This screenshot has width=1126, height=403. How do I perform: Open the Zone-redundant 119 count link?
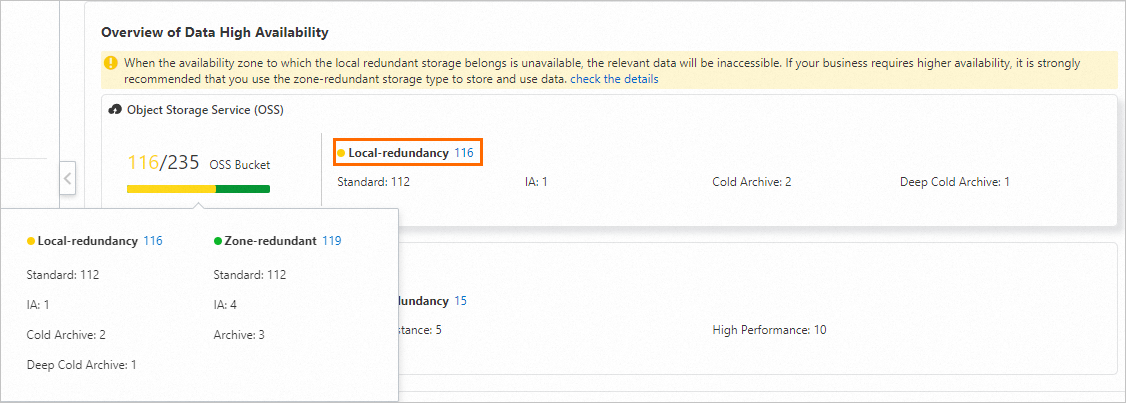pos(332,241)
